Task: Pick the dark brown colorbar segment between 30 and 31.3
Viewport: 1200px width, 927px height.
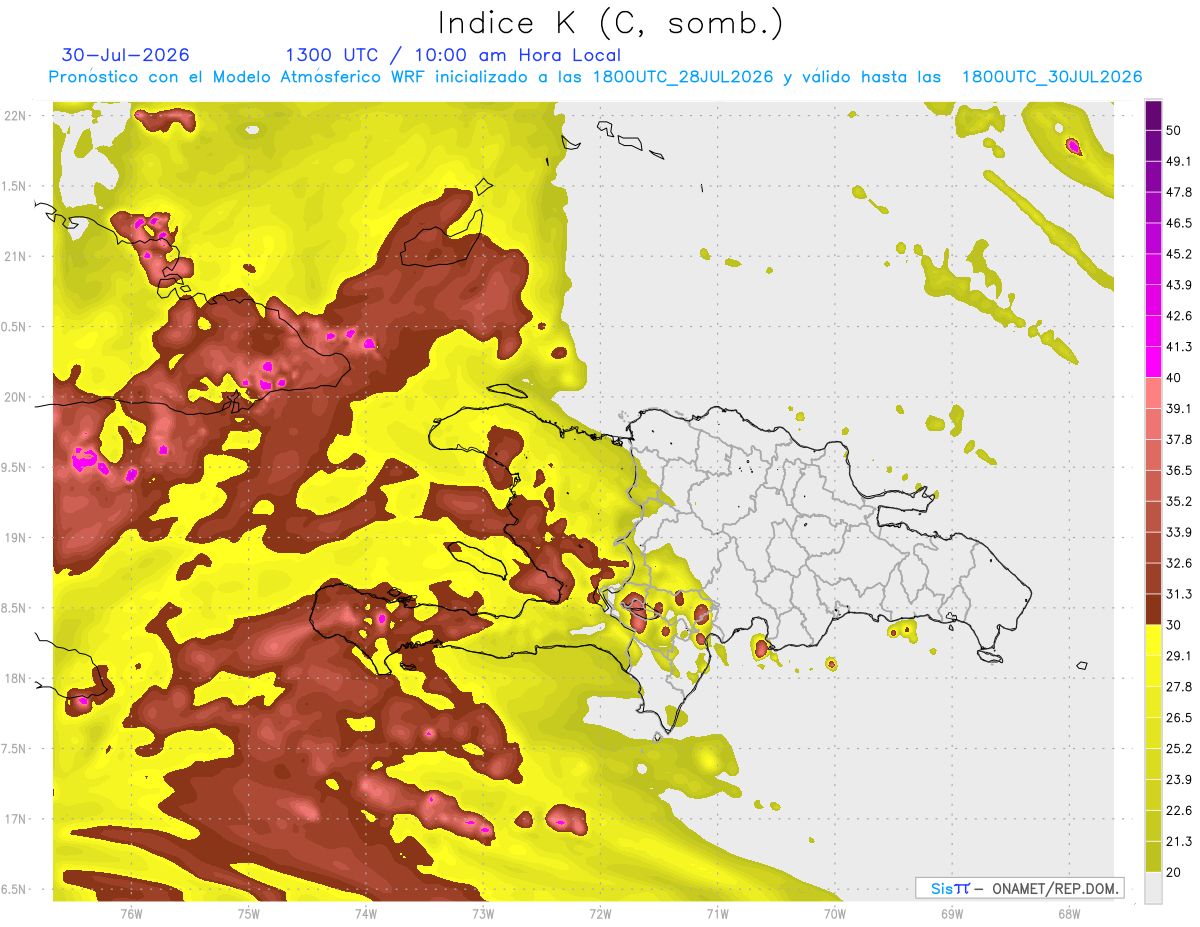Action: 1154,609
